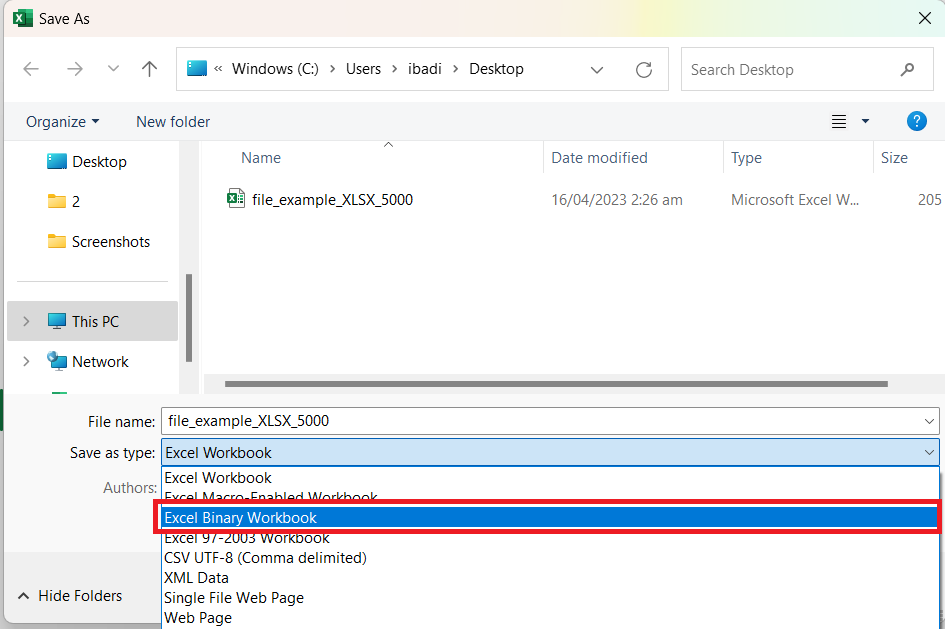Sort by Type column header

[x=746, y=158]
